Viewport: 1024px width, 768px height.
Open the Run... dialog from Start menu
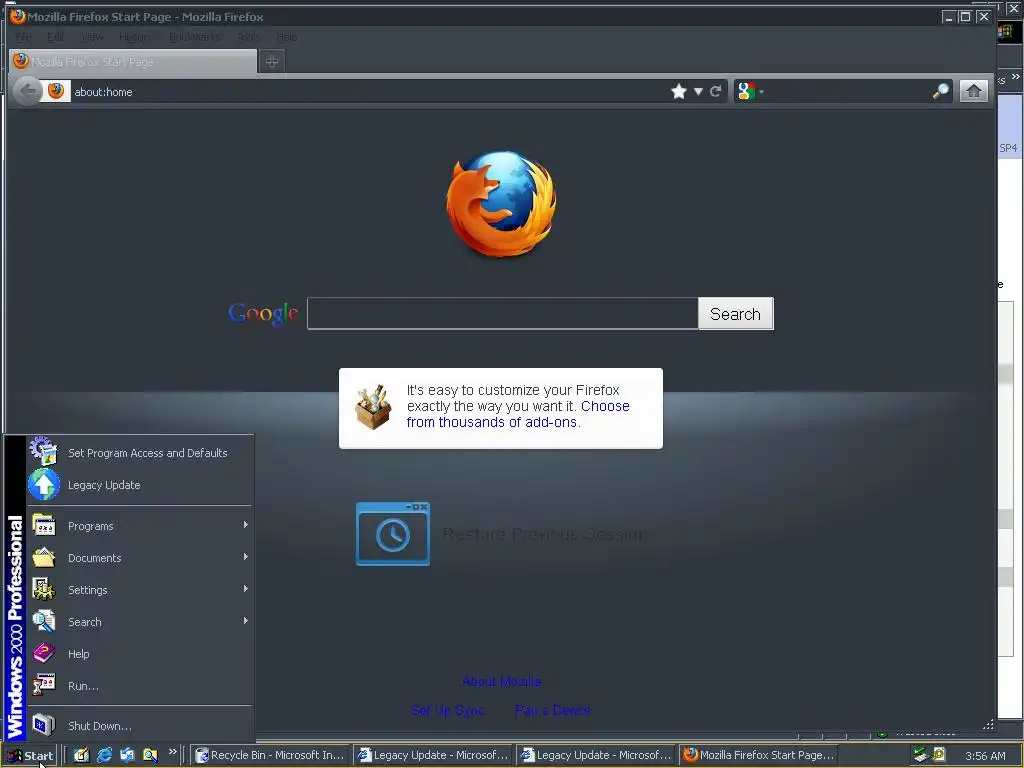(x=140, y=686)
